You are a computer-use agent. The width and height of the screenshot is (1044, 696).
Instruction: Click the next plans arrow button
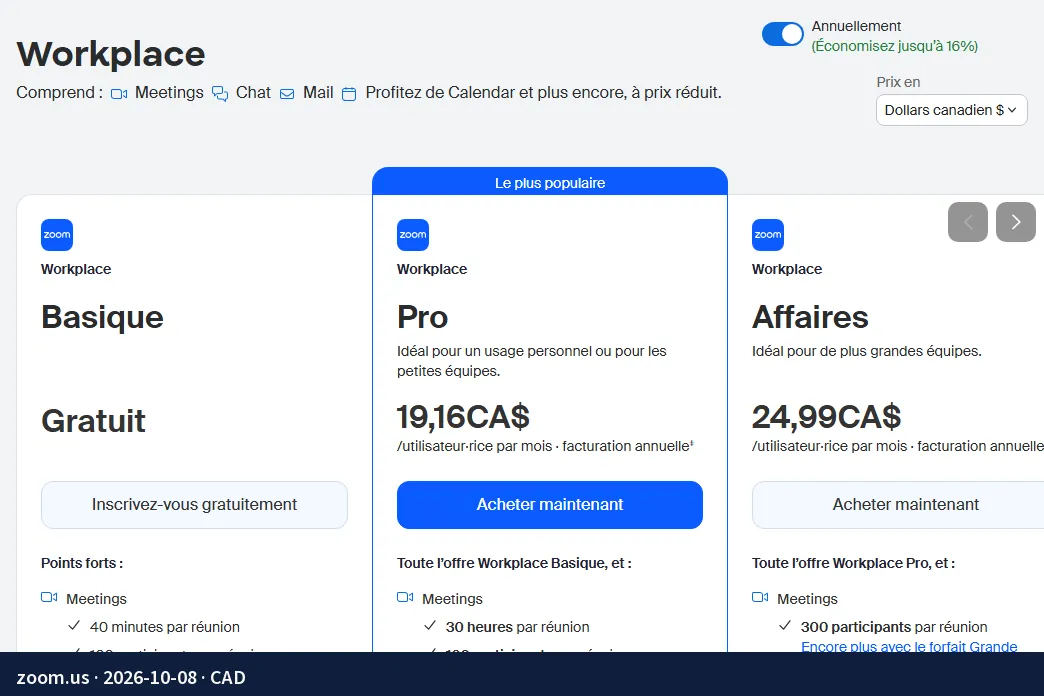pos(1015,222)
